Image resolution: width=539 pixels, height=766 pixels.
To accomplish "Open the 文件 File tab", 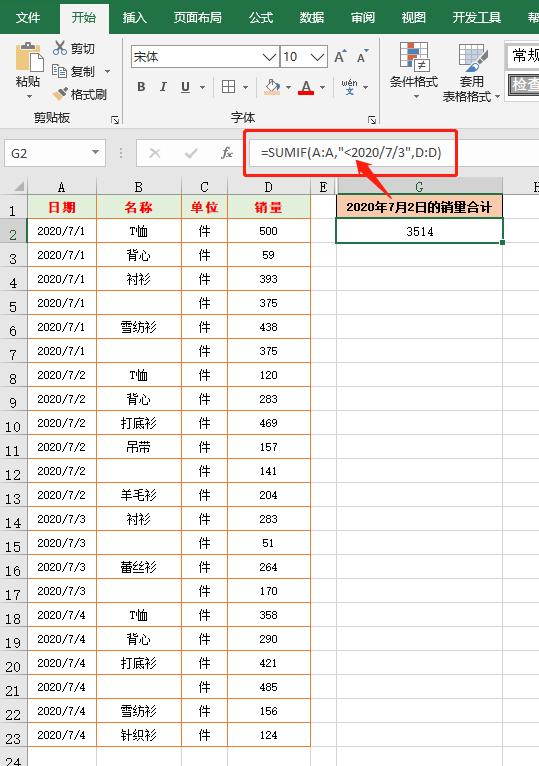I will 28,18.
